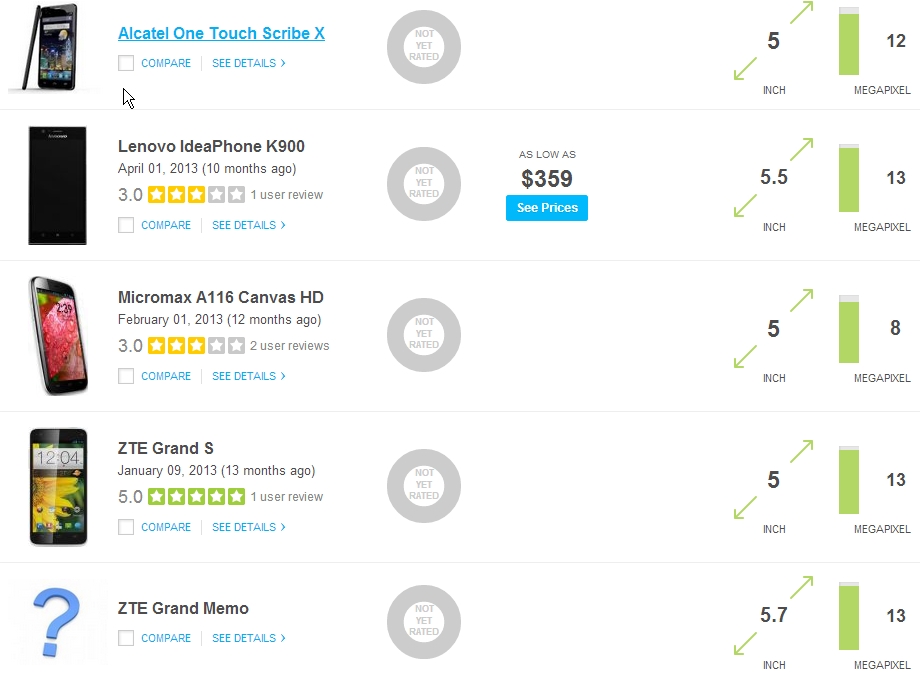The image size is (920, 680).
Task: Click the ZTE Grand S phone thumbnail
Action: (58, 487)
